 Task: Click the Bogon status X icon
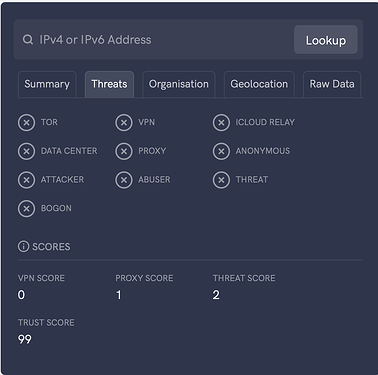tap(26, 209)
